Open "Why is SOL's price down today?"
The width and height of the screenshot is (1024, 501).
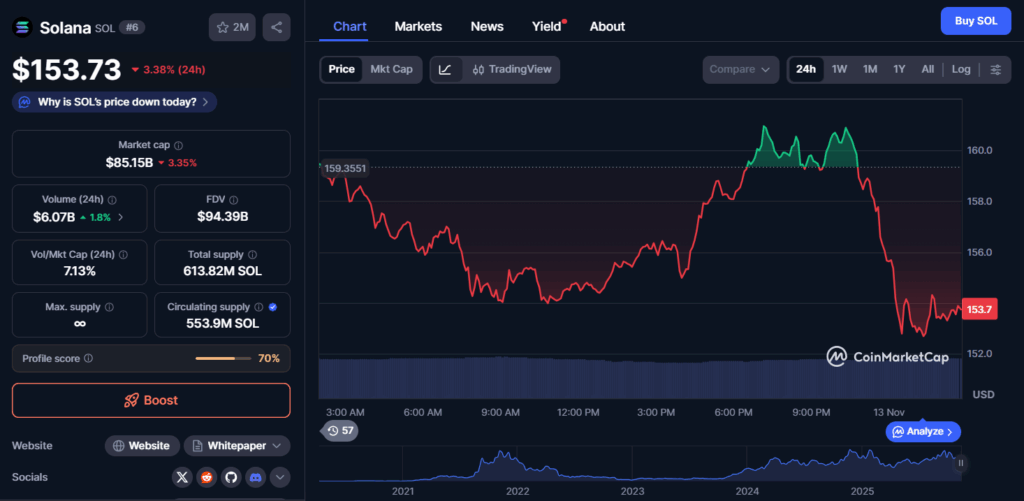(x=114, y=101)
